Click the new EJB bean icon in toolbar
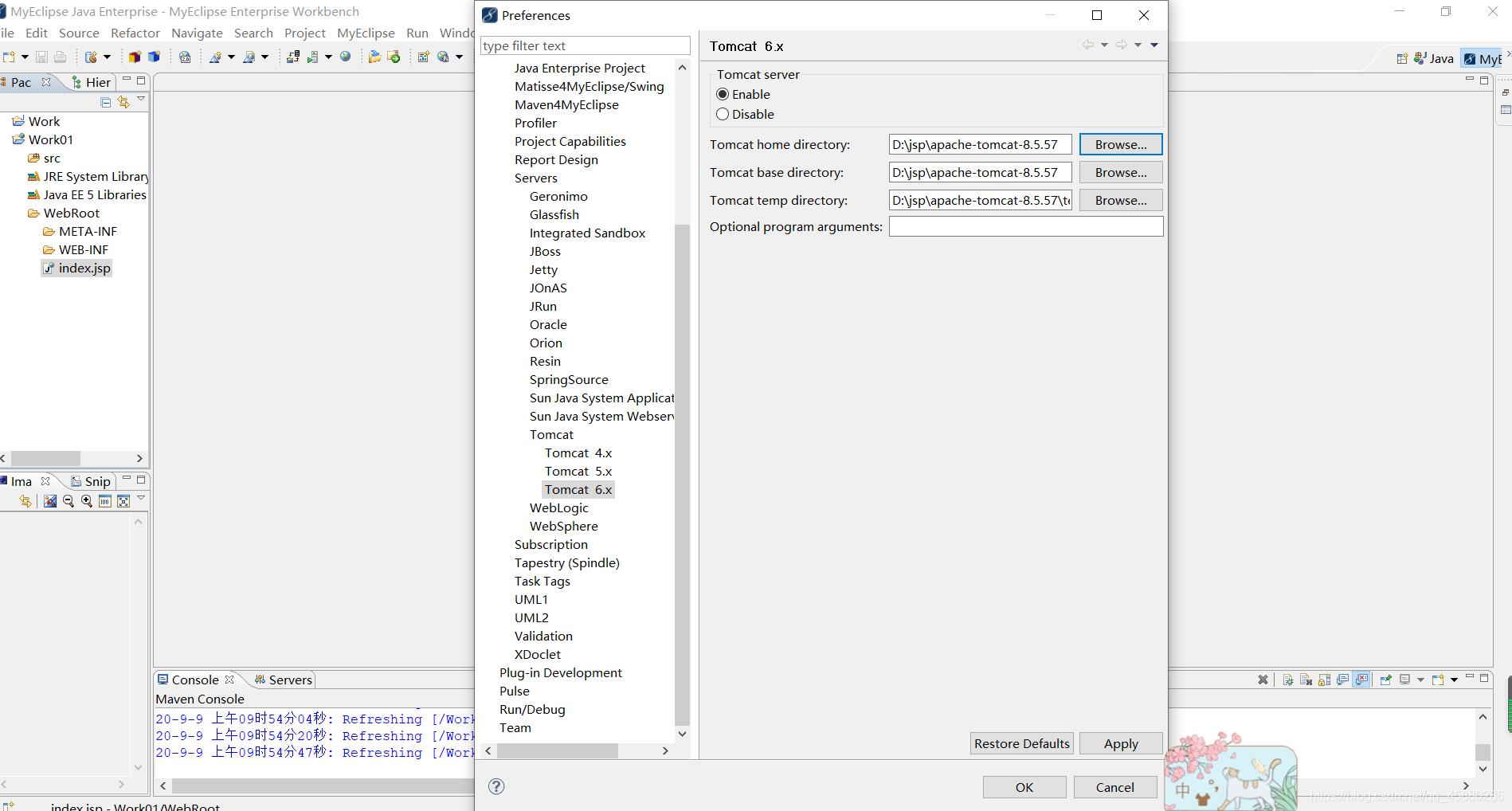Viewport: 1512px width, 811px height. (x=91, y=57)
